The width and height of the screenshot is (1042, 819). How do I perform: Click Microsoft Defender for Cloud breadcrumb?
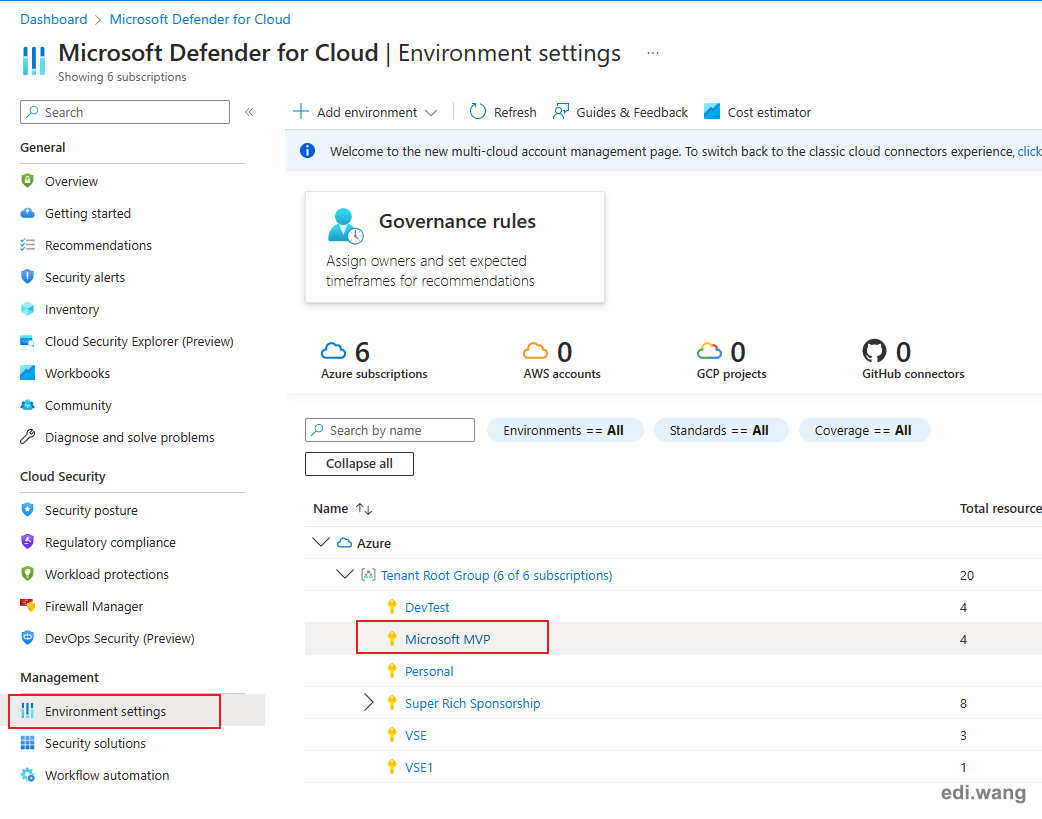200,19
